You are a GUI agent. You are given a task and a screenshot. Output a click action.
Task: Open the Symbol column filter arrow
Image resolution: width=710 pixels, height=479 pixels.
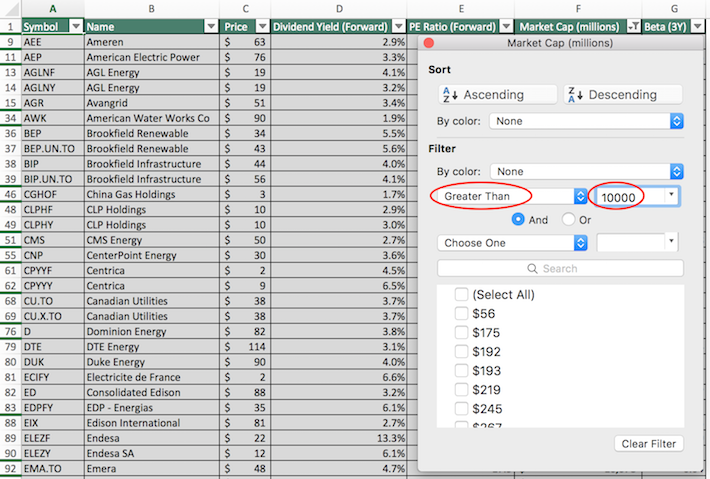click(x=74, y=26)
